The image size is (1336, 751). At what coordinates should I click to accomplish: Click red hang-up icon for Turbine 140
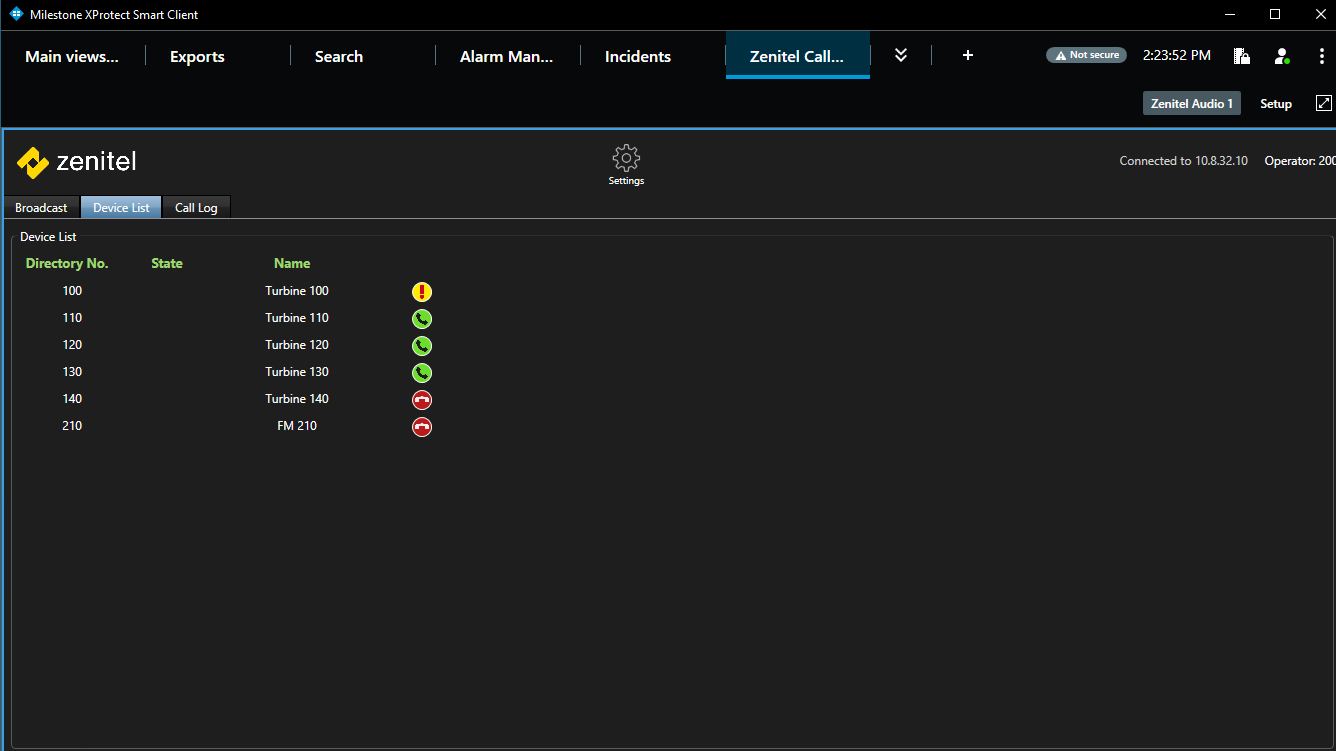tap(422, 400)
